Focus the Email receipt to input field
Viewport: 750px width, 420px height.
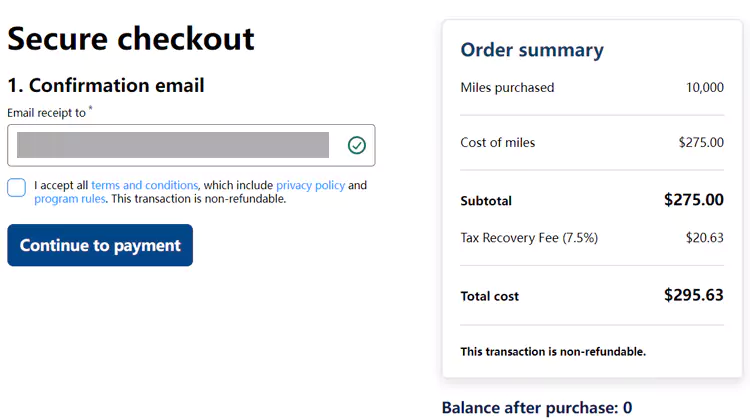point(175,145)
